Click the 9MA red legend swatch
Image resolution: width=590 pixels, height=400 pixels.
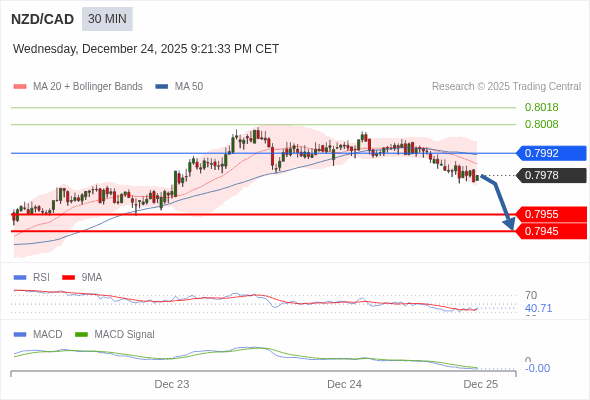point(68,278)
